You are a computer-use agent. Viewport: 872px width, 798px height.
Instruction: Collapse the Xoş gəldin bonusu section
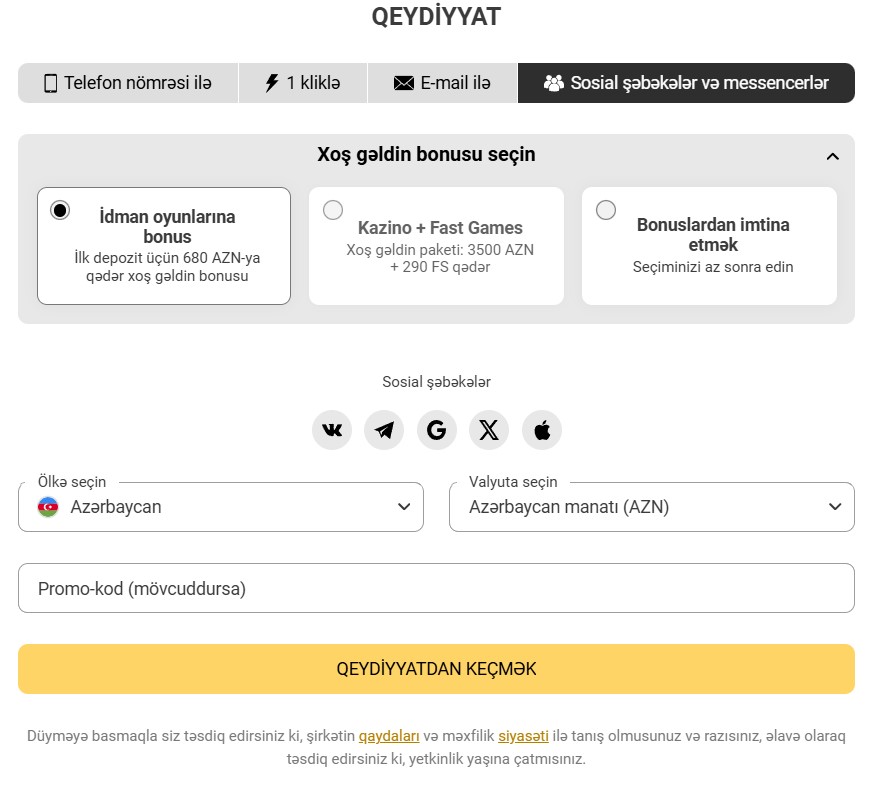pos(833,156)
